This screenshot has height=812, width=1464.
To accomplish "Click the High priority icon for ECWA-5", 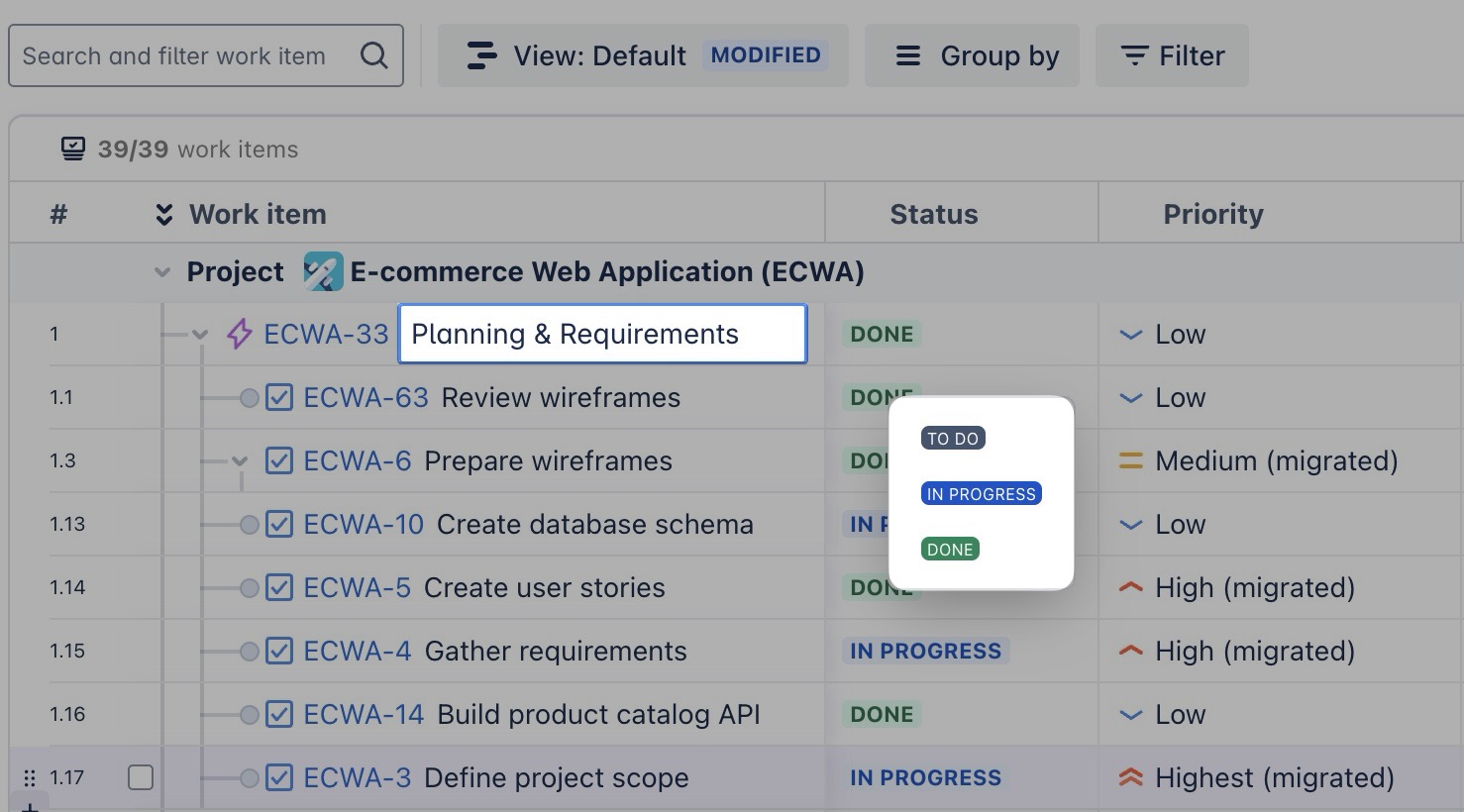I will [1130, 587].
